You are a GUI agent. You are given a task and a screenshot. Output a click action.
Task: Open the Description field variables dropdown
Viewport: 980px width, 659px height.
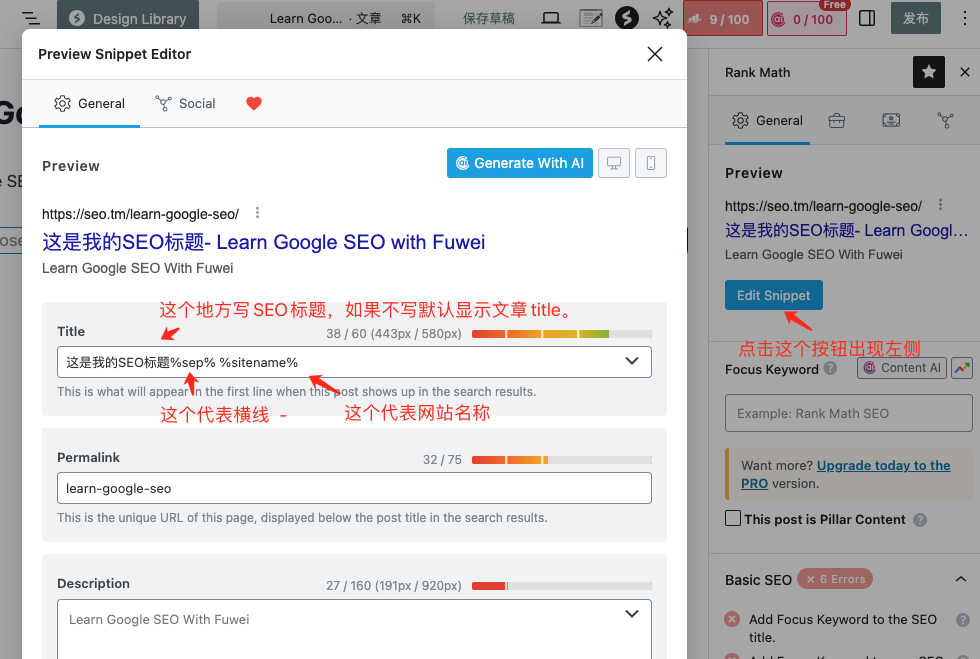(632, 614)
